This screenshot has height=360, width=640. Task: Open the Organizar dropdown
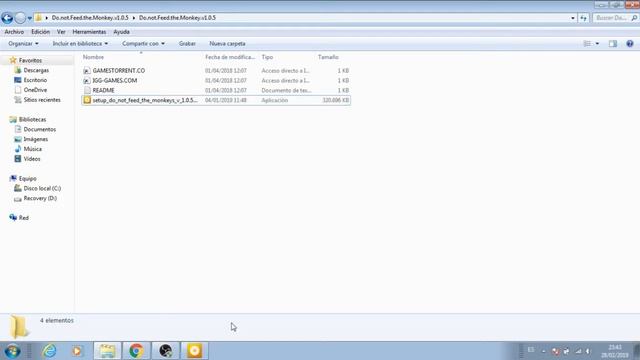23,44
